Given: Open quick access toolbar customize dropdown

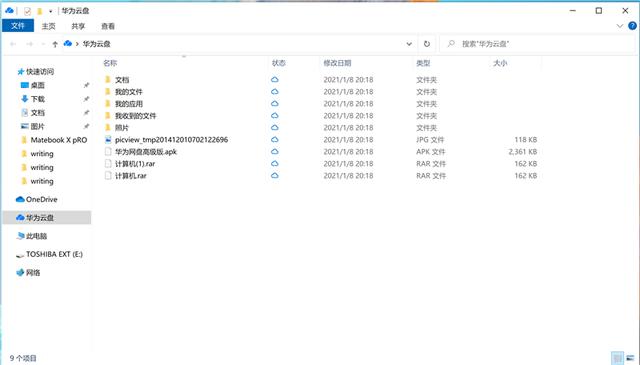Looking at the screenshot, I should [51, 11].
